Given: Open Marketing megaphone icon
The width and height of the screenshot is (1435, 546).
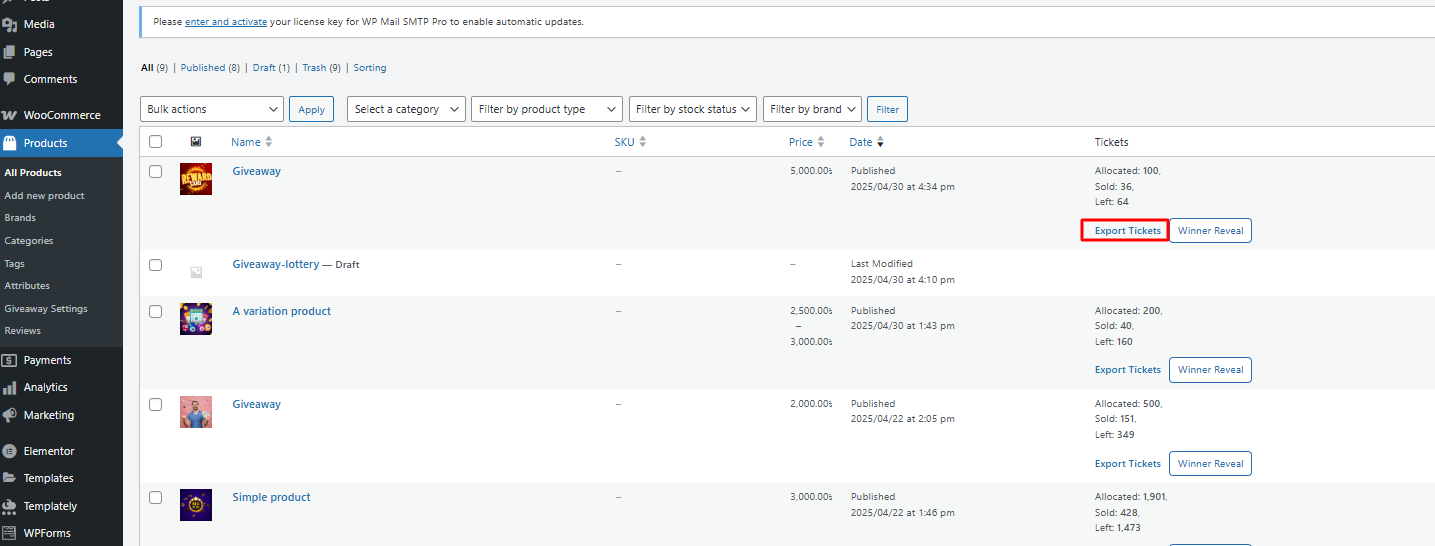Looking at the screenshot, I should (10, 415).
